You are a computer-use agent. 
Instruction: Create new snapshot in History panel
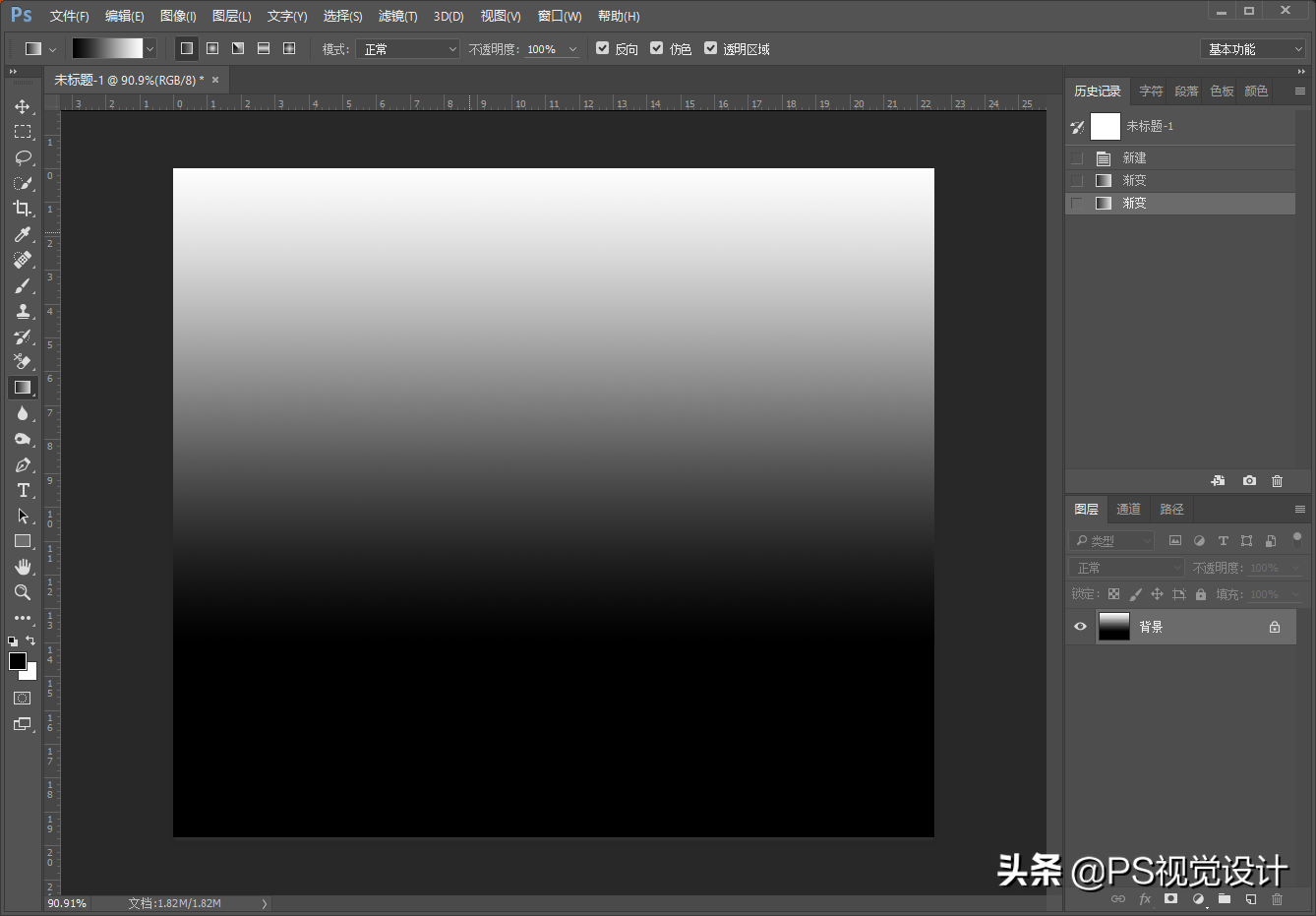[x=1249, y=481]
